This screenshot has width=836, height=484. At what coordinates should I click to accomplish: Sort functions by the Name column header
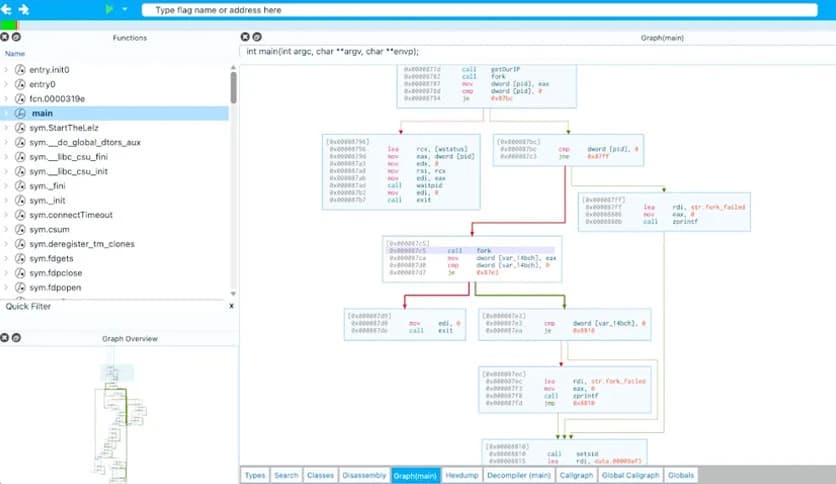[x=15, y=53]
